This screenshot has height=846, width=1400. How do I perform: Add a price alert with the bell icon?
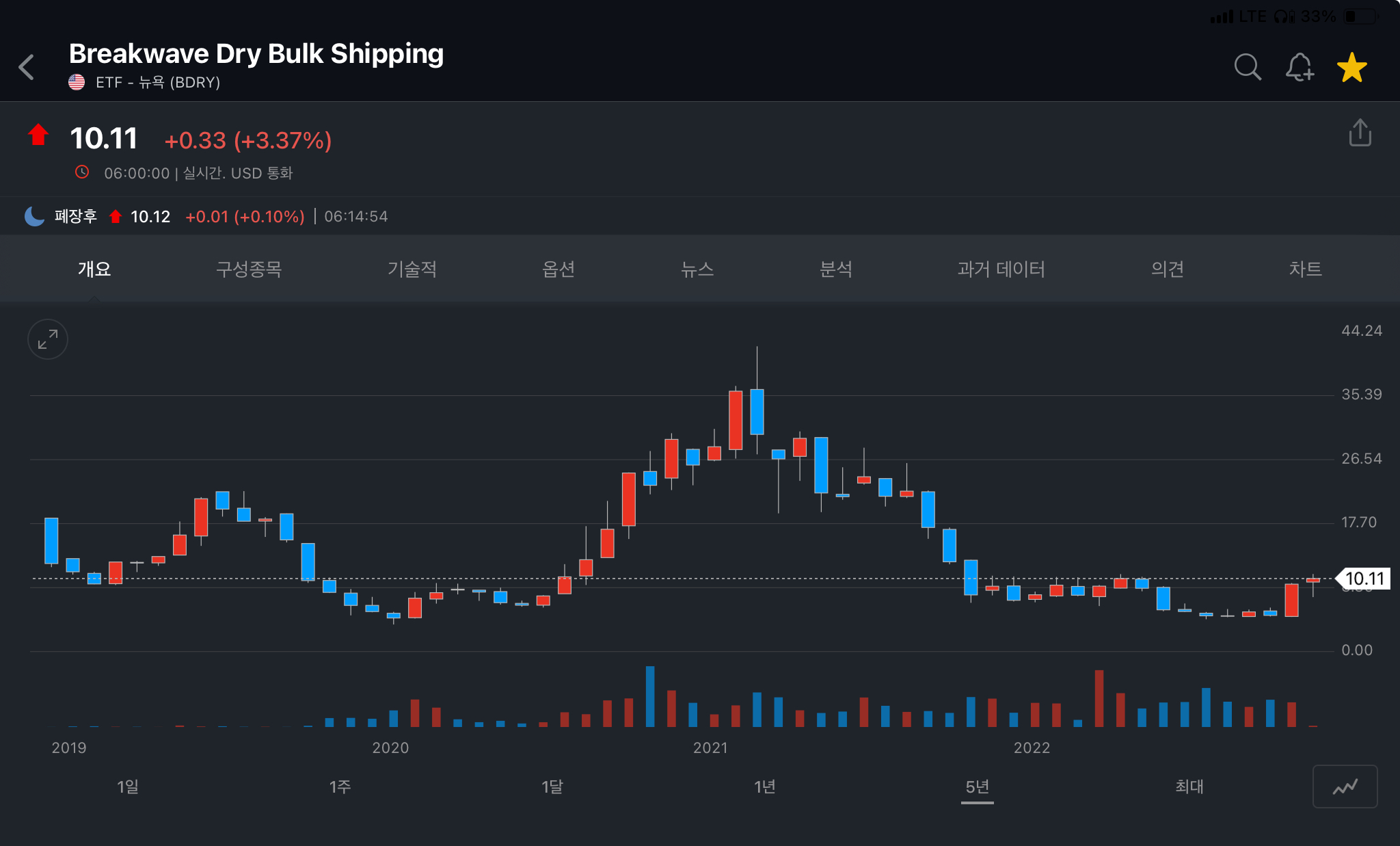[1300, 67]
